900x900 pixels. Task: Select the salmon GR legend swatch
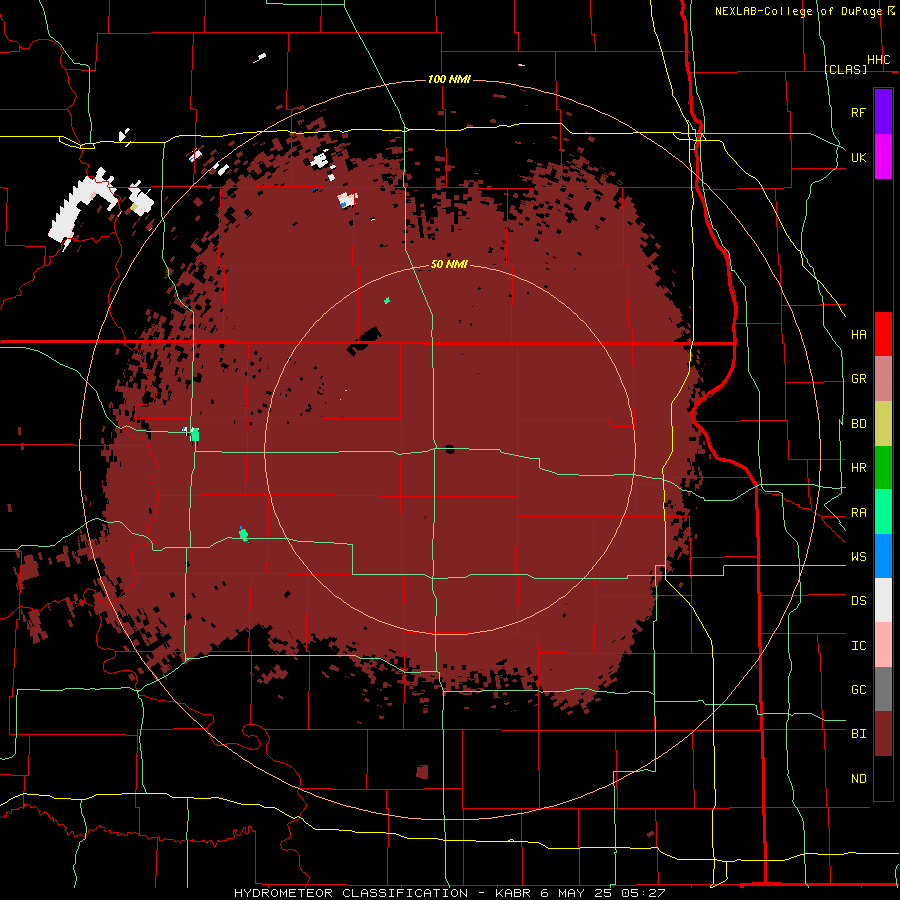[883, 379]
